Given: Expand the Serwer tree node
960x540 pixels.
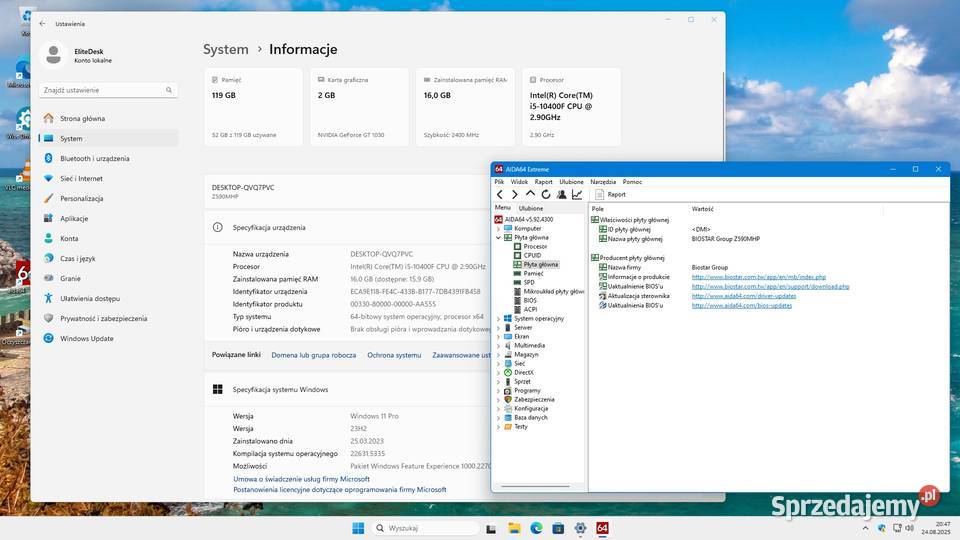Looking at the screenshot, I should click(x=498, y=328).
